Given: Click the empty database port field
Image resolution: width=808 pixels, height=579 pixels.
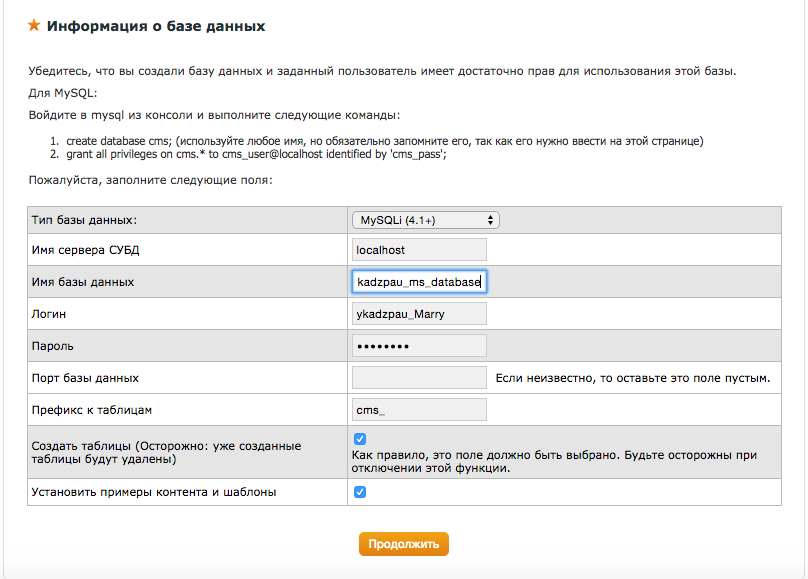Looking at the screenshot, I should 419,378.
